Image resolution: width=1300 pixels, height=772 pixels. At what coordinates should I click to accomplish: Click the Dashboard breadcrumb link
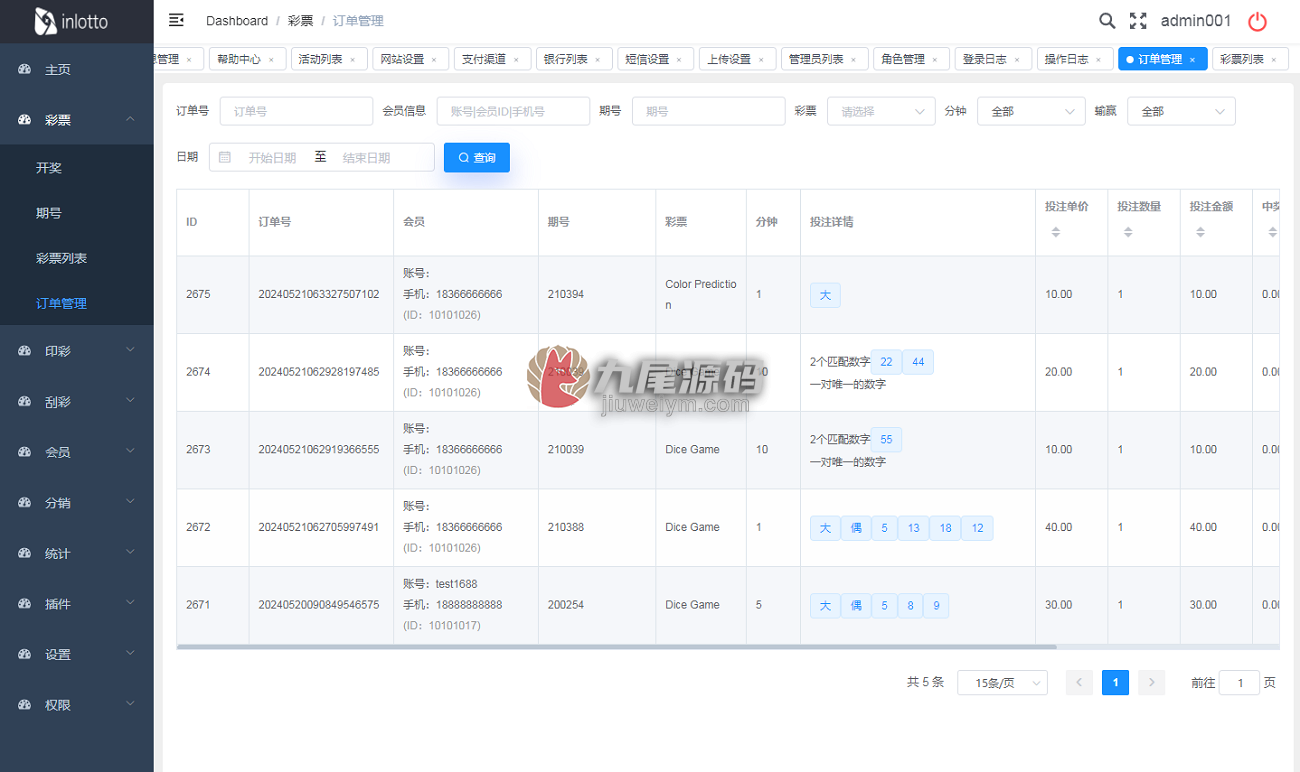pyautogui.click(x=237, y=21)
